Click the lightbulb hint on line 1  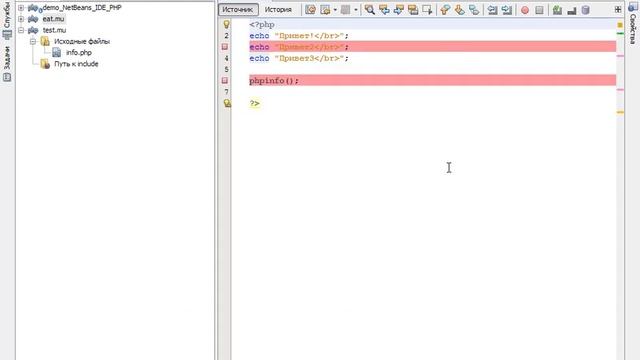point(226,24)
